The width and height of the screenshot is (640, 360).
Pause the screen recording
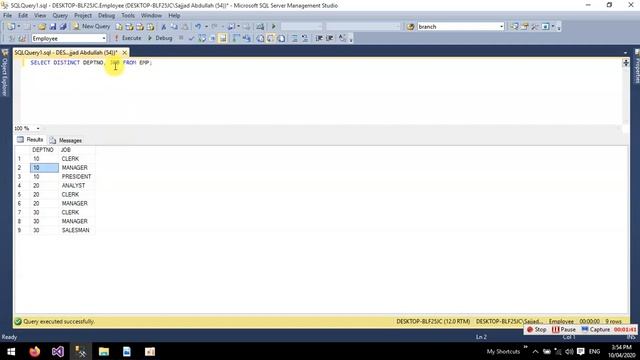tap(563, 329)
